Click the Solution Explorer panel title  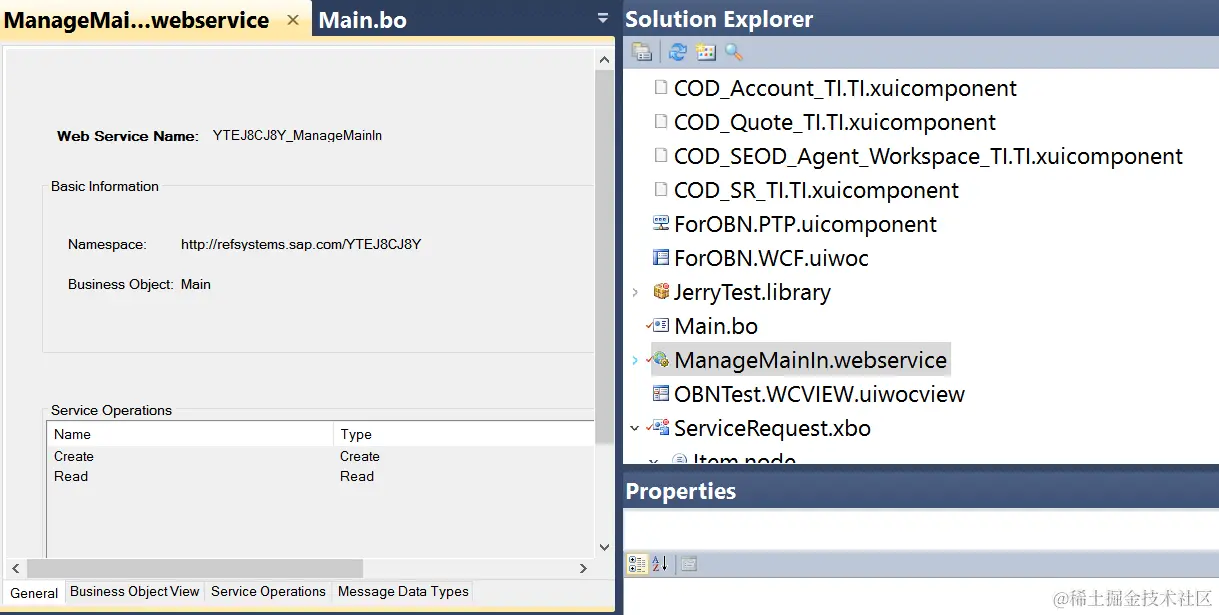tap(719, 19)
